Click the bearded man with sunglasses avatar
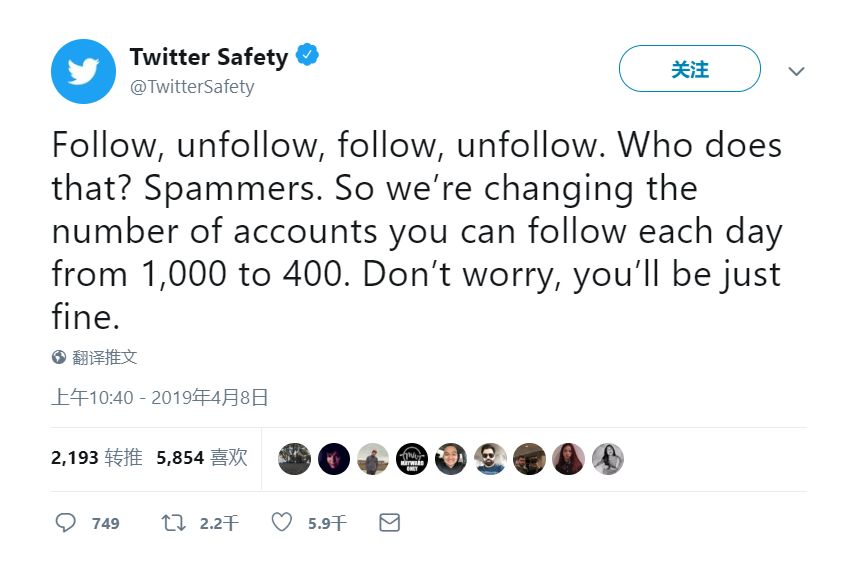This screenshot has width=855, height=566. 490,459
